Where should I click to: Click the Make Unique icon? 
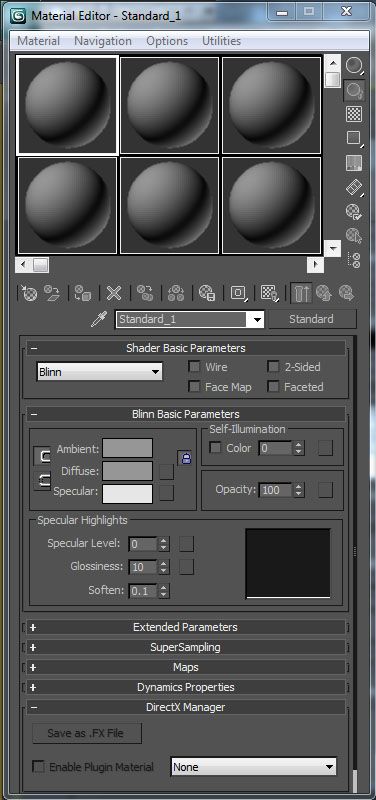176,293
